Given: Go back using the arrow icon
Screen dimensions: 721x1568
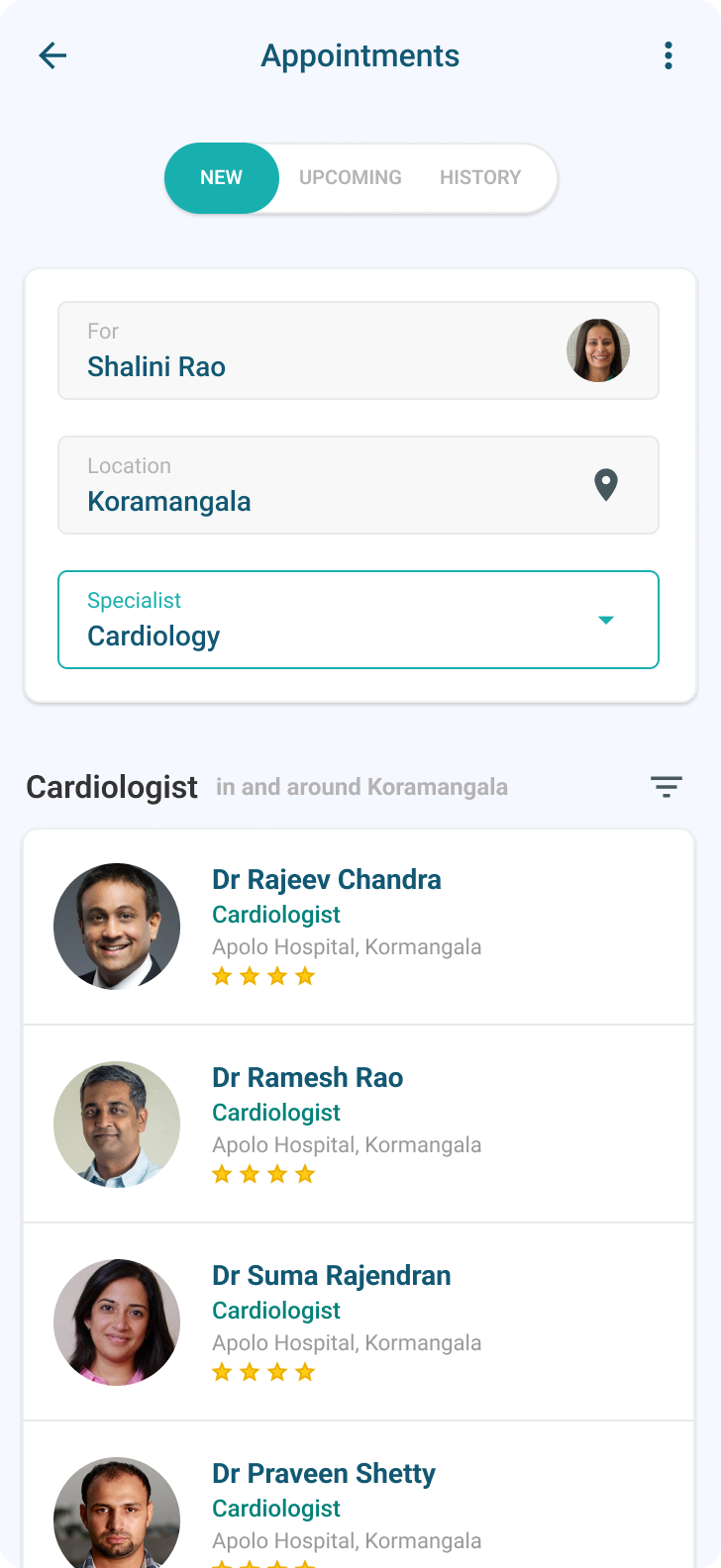Looking at the screenshot, I should (x=52, y=55).
